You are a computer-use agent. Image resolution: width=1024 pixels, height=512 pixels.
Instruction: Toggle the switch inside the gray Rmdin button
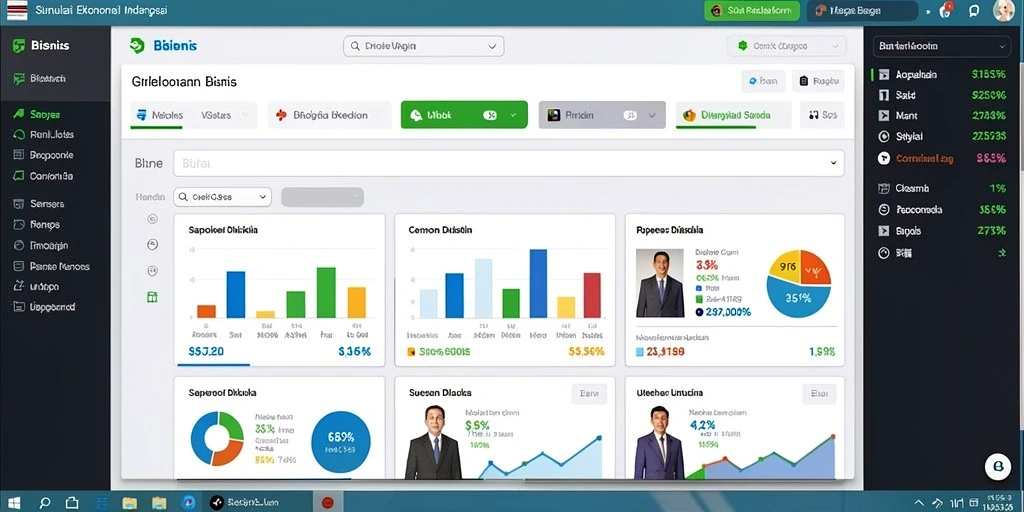[x=630, y=115]
